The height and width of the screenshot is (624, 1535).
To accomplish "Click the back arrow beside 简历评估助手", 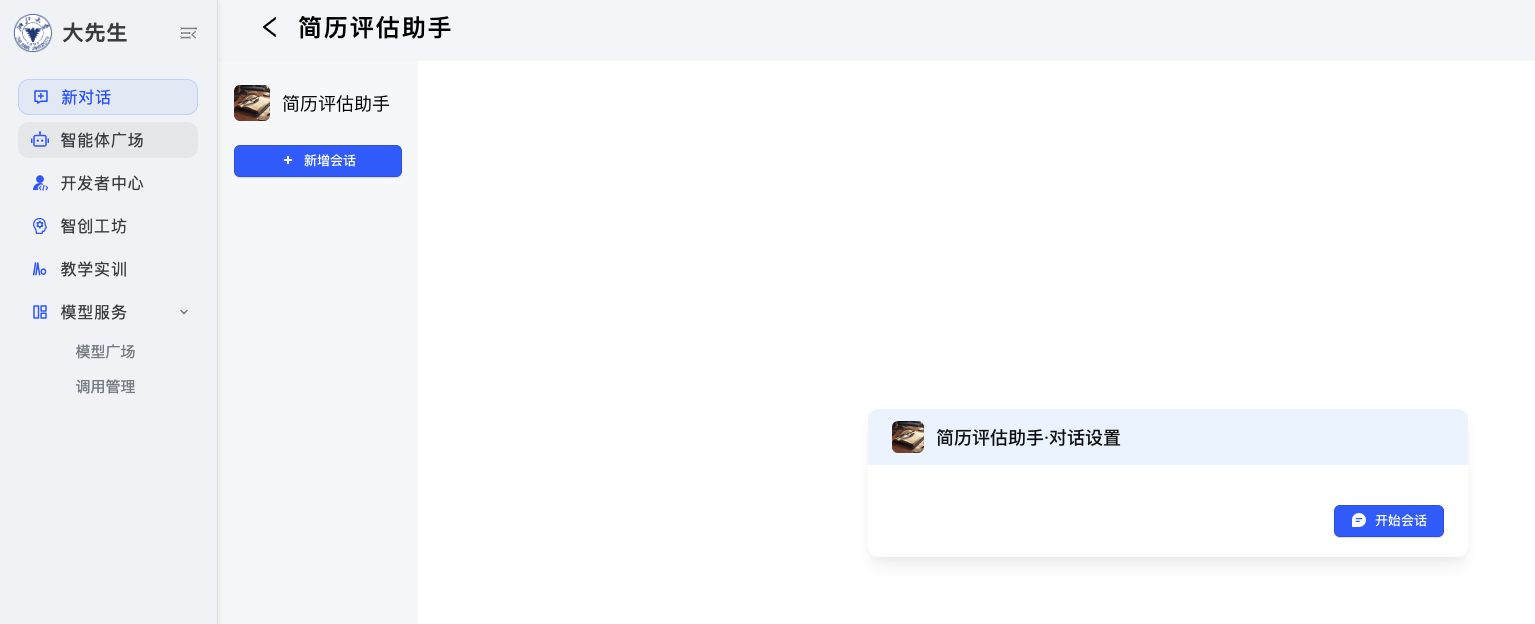I will coord(269,28).
